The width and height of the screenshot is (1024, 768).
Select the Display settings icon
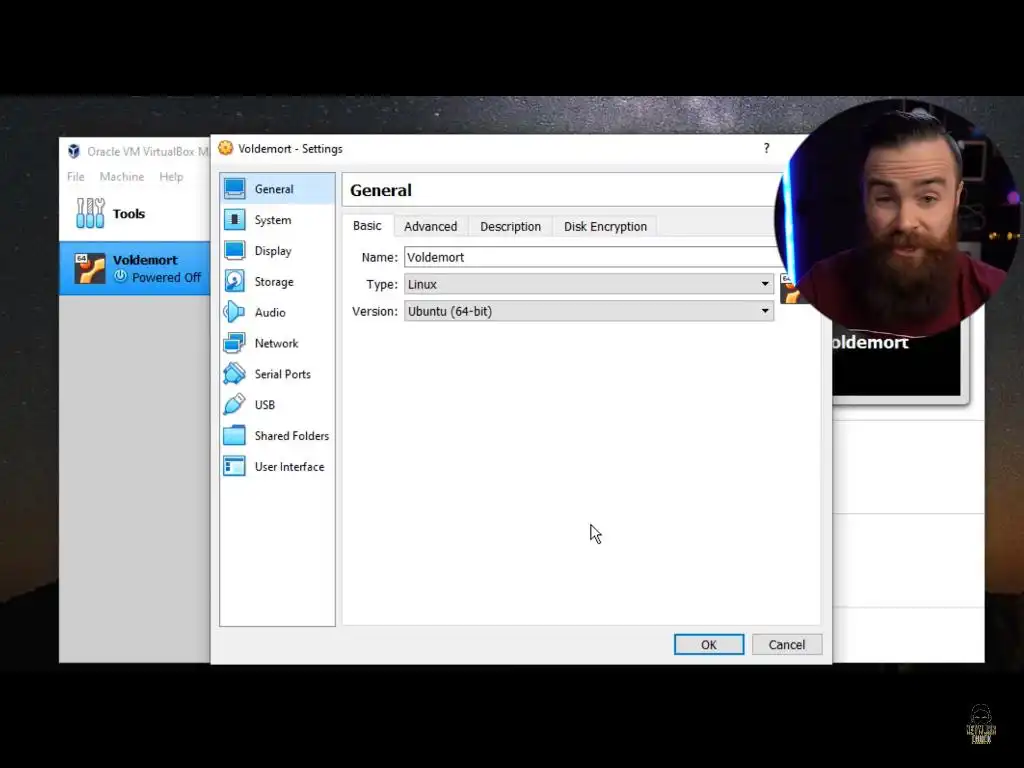click(234, 251)
